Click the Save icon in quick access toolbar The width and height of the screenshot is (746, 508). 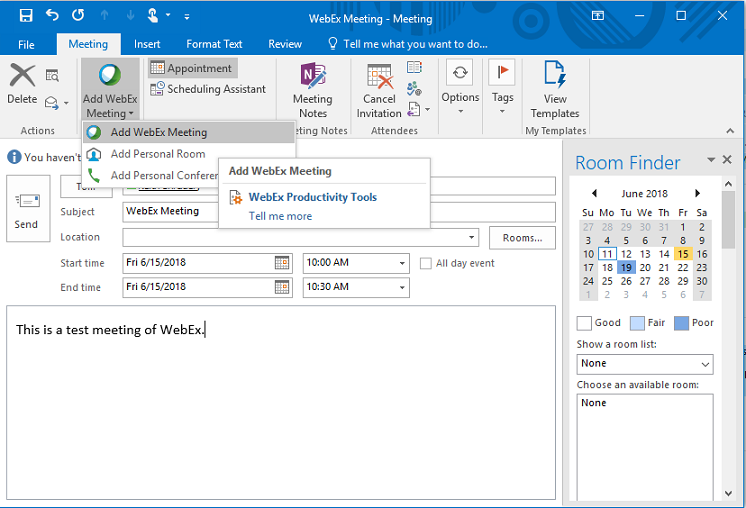coord(26,16)
